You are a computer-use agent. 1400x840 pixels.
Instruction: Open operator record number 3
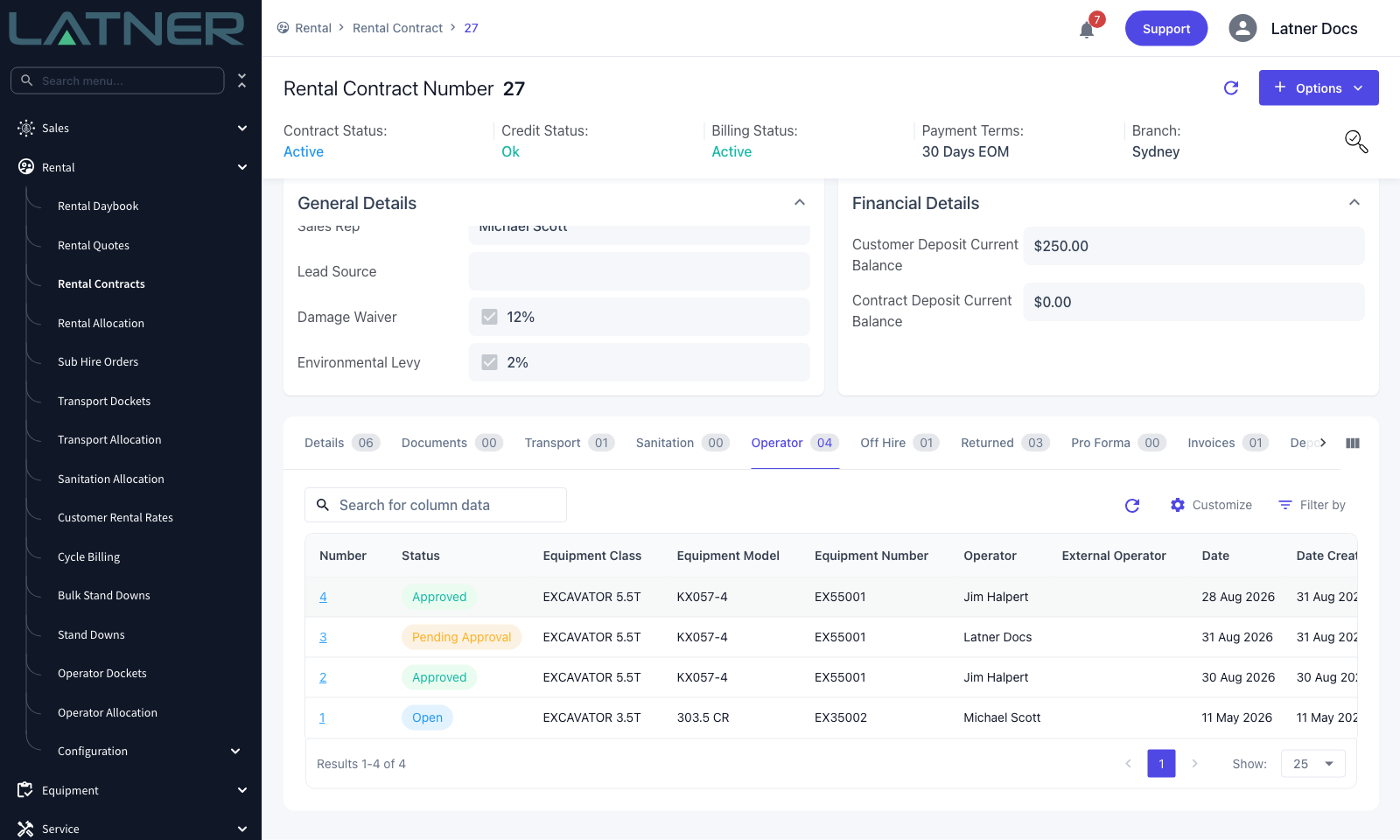pos(323,637)
